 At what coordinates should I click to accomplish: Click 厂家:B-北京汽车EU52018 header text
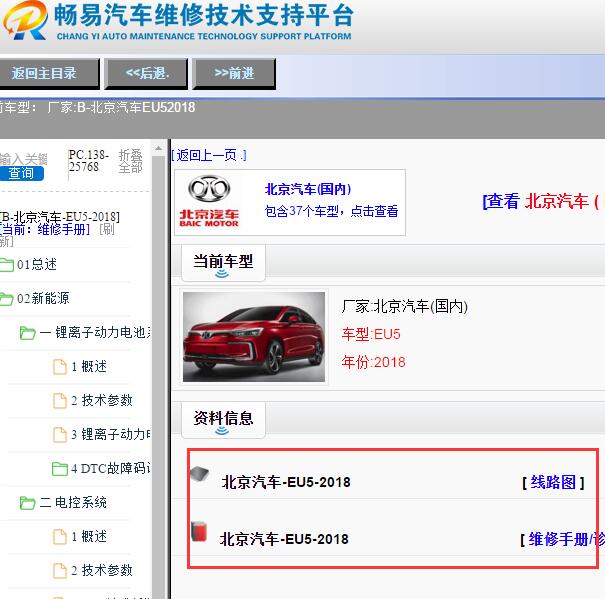pos(121,107)
